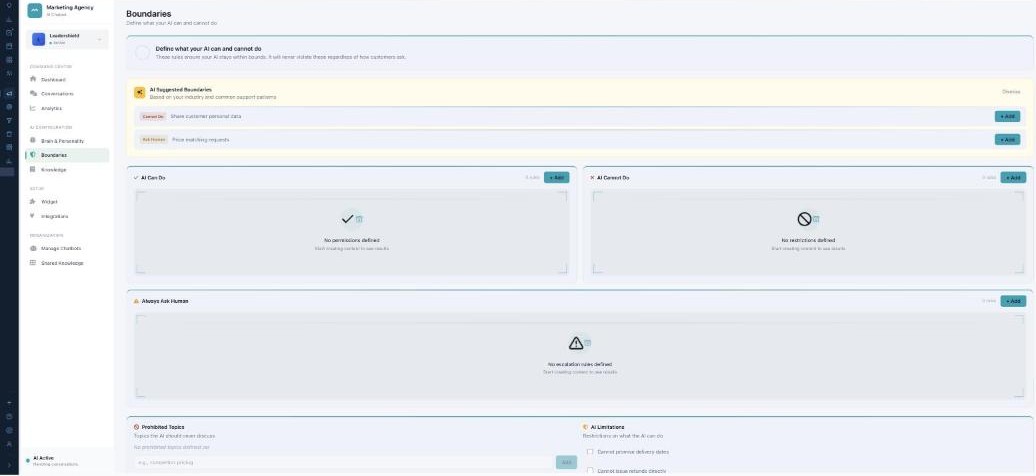Click the Widget puzzle icon
The image size is (1036, 476).
pos(33,202)
